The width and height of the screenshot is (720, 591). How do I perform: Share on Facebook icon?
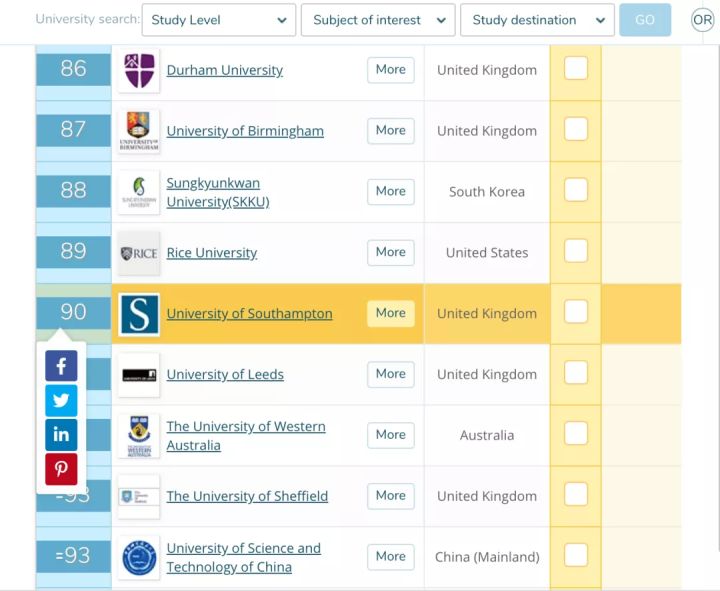click(x=61, y=366)
